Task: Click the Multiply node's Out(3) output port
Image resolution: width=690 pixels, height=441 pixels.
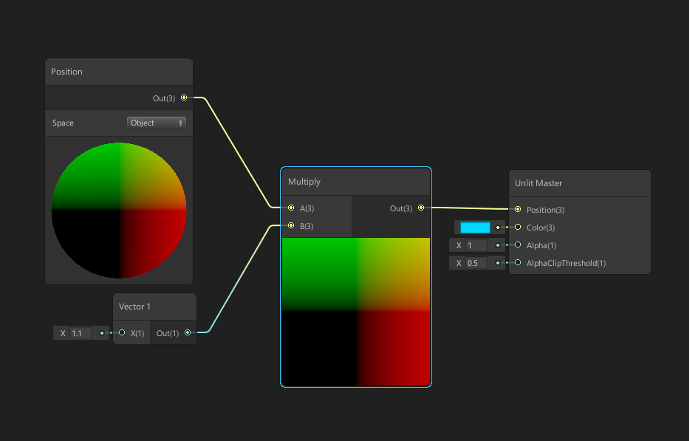Action: pyautogui.click(x=421, y=208)
